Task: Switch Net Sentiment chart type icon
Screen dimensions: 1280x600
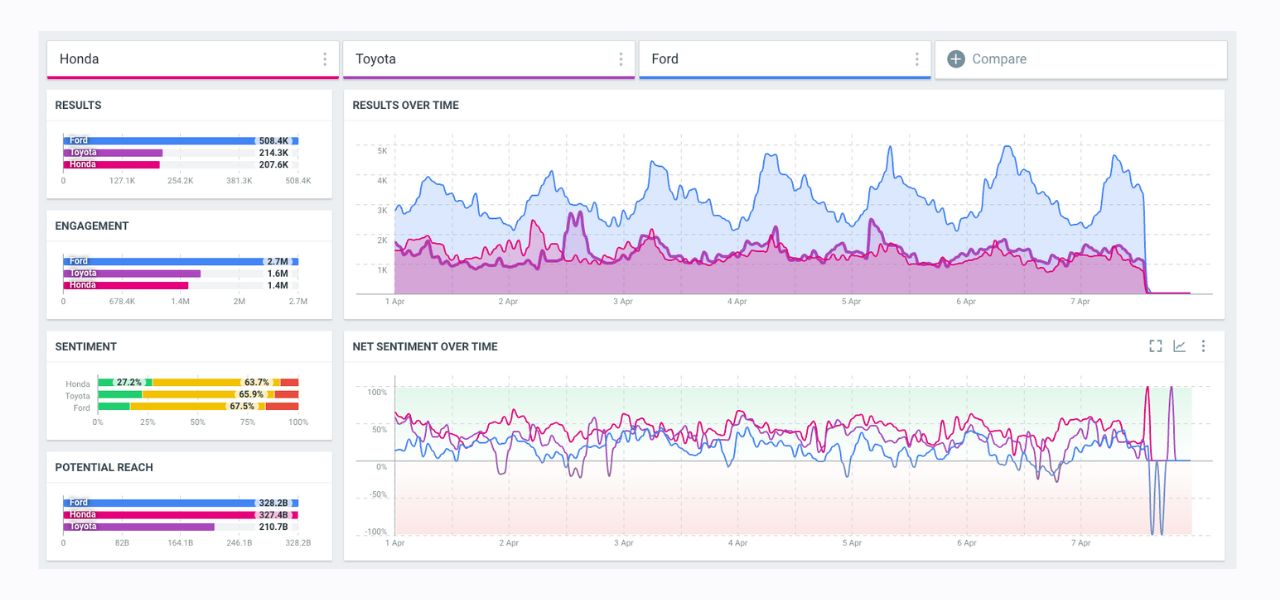Action: coord(1179,346)
